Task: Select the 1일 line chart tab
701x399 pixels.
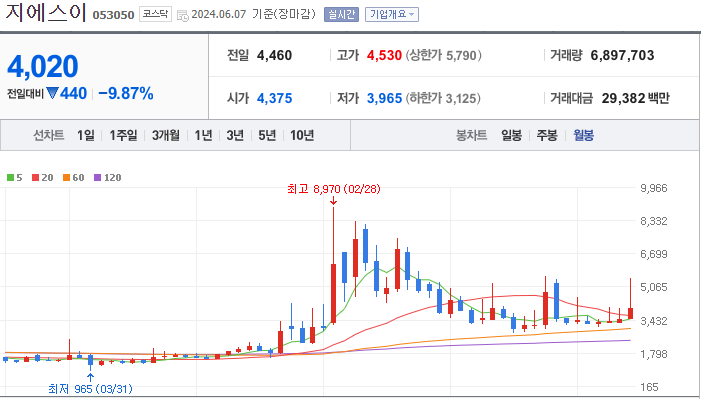Action: click(x=85, y=135)
